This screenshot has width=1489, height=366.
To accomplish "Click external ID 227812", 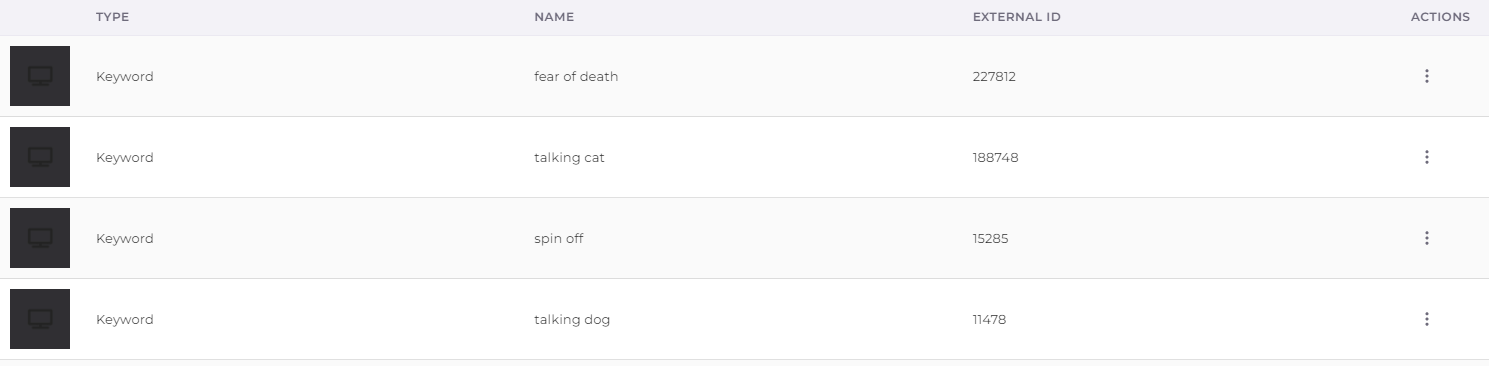I will (994, 76).
